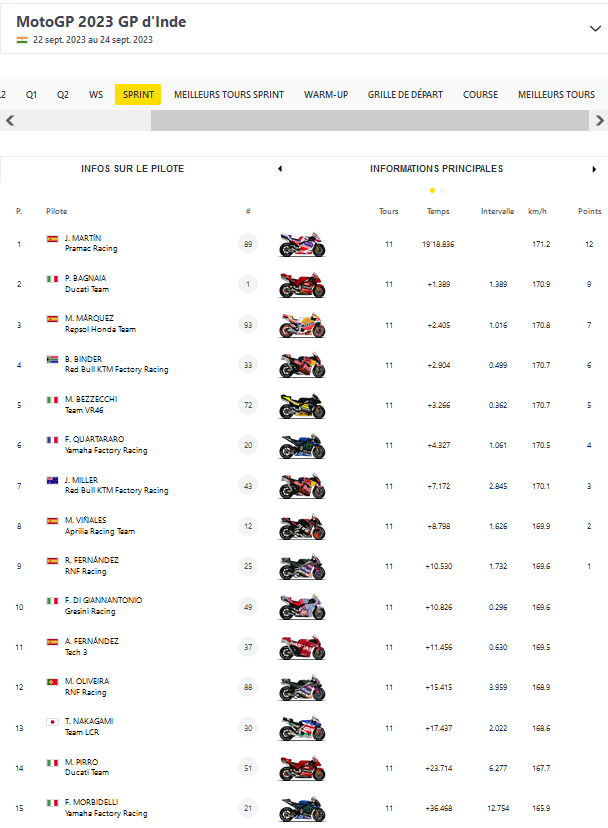Click the South African flag beside B. Binder
Image resolution: width=608 pixels, height=828 pixels.
[52, 359]
